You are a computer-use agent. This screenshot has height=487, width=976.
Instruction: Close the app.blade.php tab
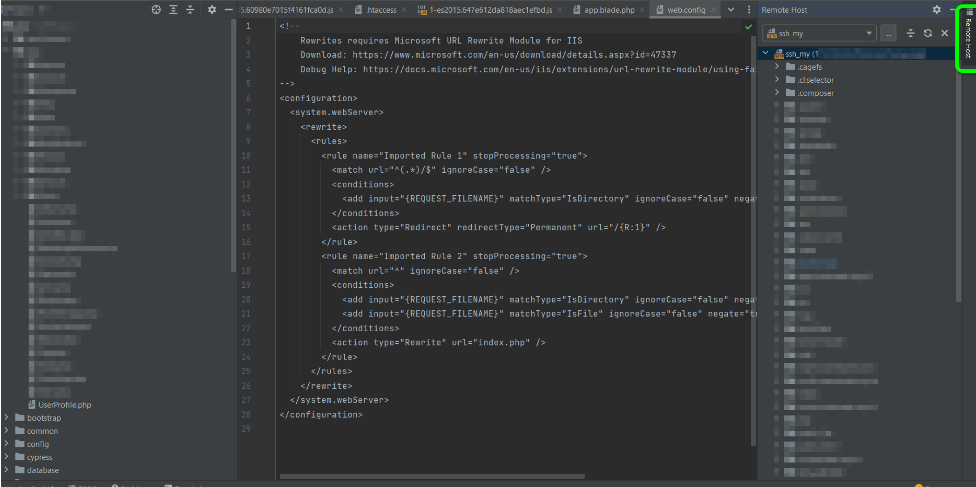pyautogui.click(x=641, y=10)
